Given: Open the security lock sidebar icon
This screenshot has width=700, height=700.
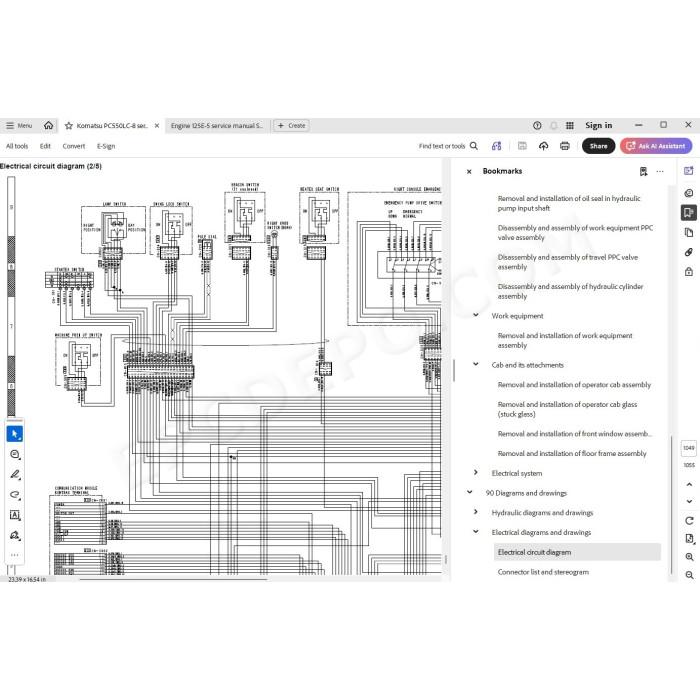Looking at the screenshot, I should click(688, 271).
